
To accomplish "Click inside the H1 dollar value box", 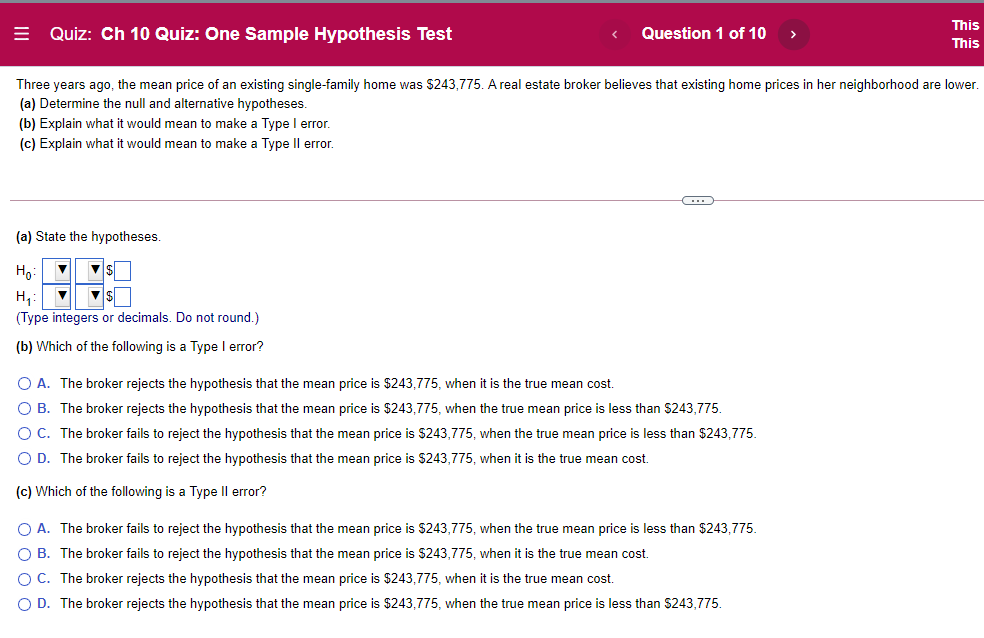I will (121, 296).
